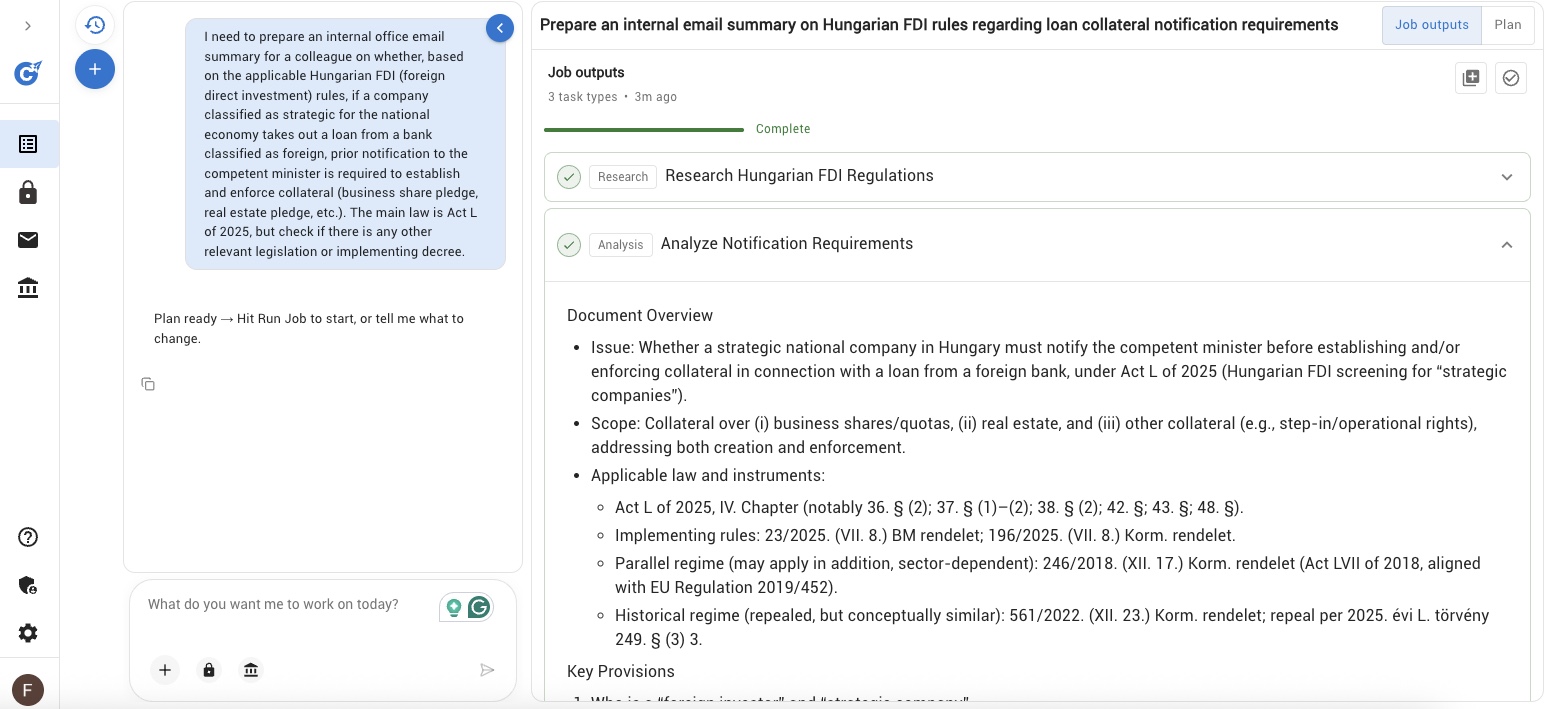This screenshot has width=1544, height=709.
Task: Switch to the Plan tab
Action: point(1508,25)
